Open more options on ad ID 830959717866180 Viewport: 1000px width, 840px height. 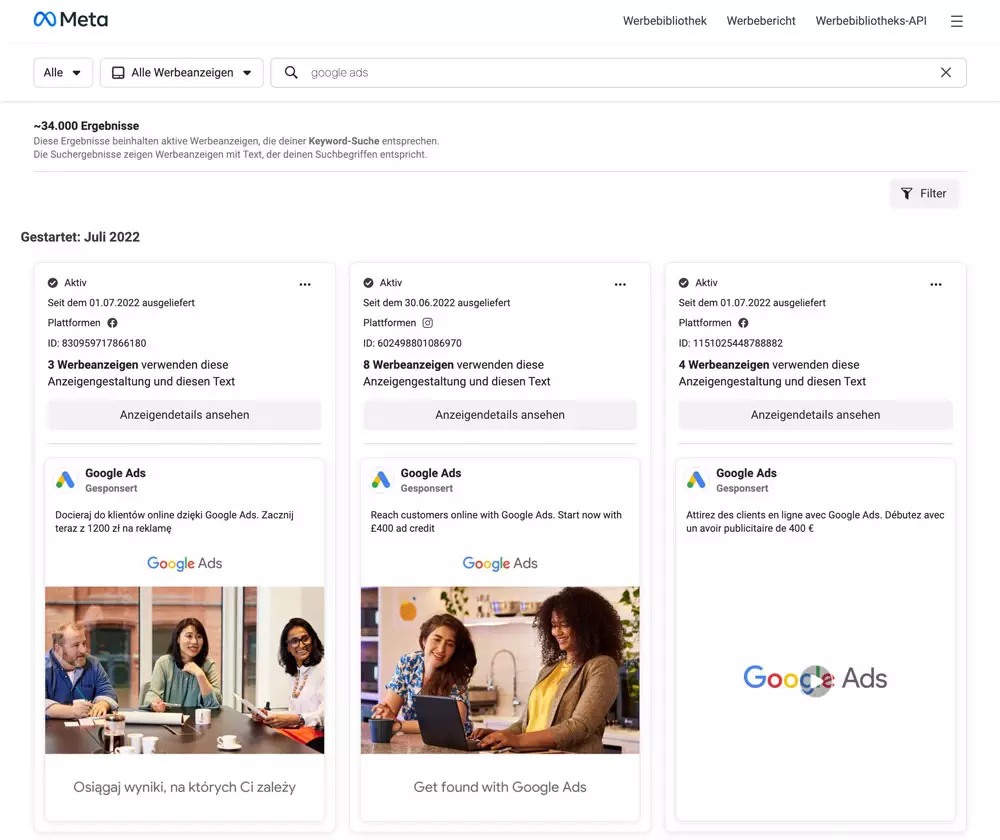305,284
